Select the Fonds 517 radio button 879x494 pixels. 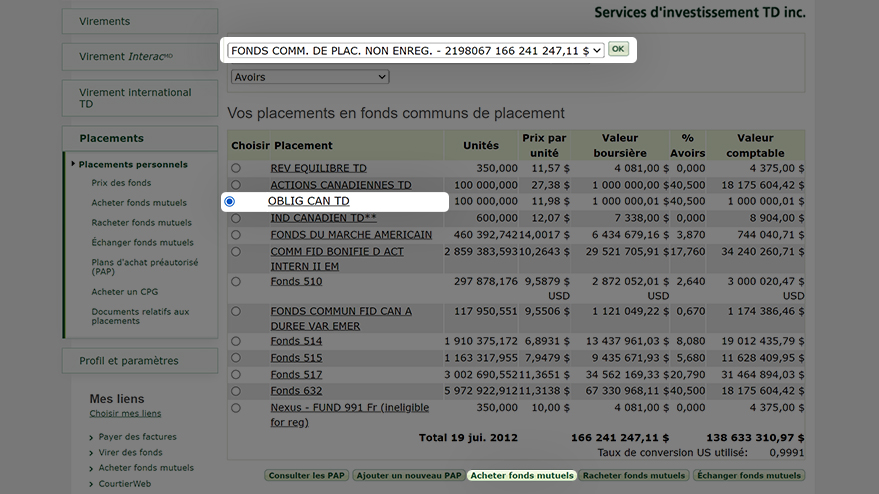pyautogui.click(x=235, y=375)
